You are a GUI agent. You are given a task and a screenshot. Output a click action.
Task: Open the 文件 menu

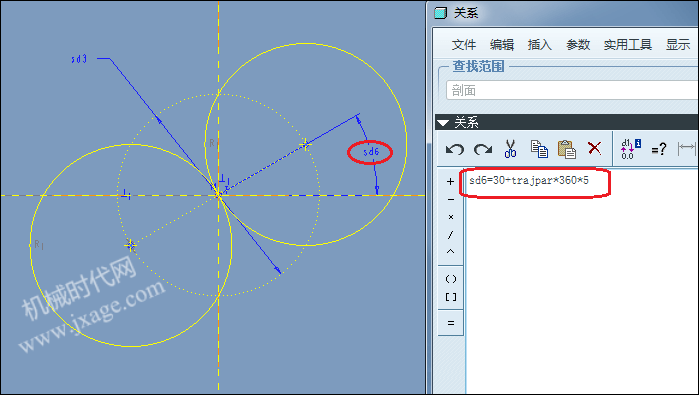click(464, 45)
